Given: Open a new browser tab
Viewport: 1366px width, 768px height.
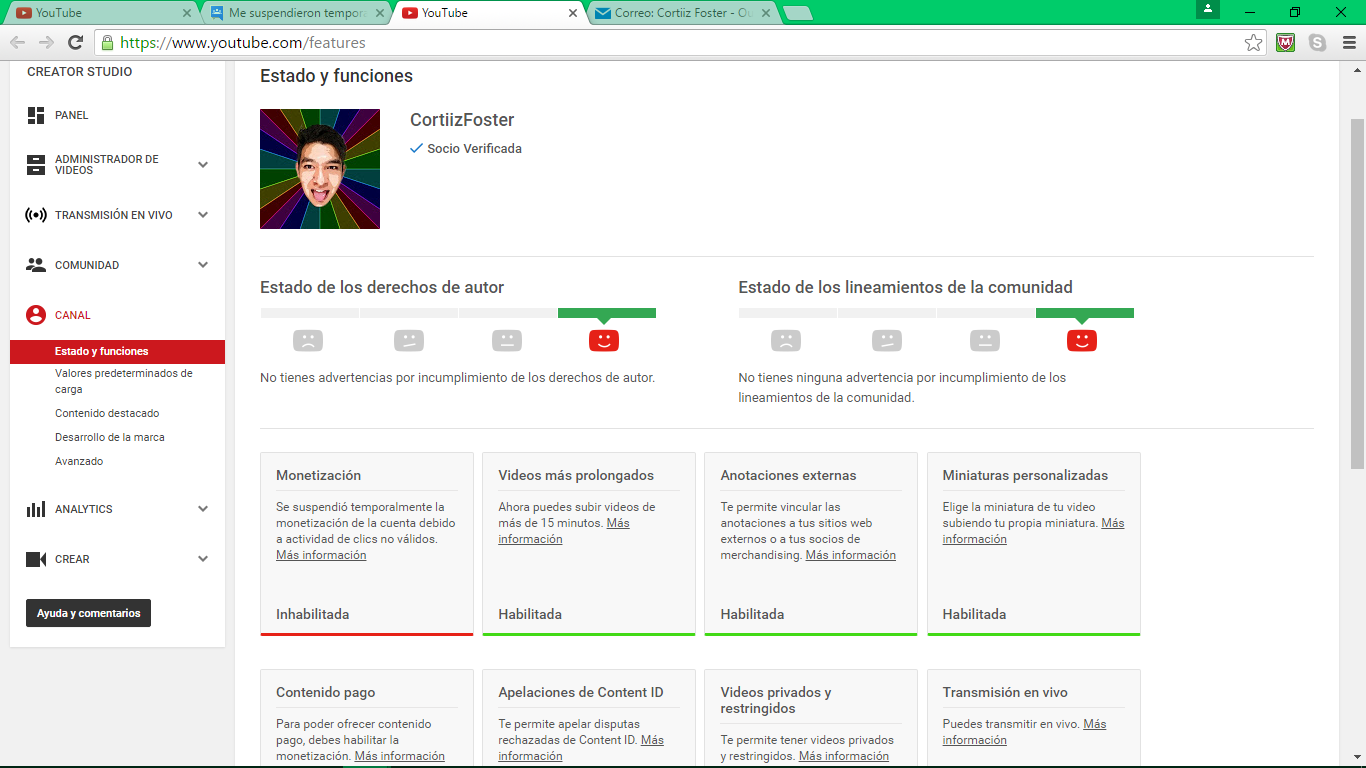Looking at the screenshot, I should [797, 13].
